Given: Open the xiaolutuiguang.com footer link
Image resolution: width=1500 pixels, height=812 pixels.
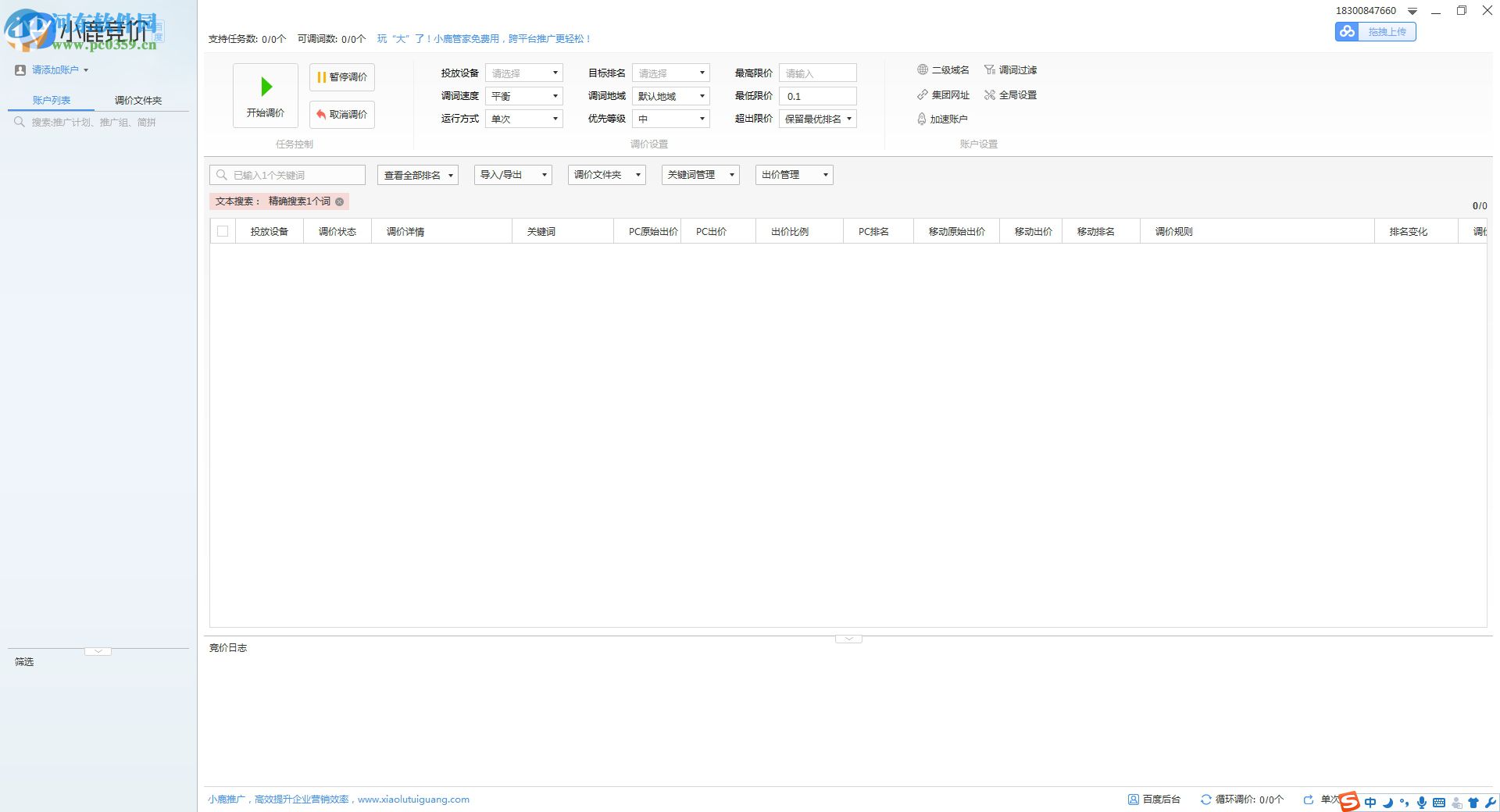Looking at the screenshot, I should [413, 800].
